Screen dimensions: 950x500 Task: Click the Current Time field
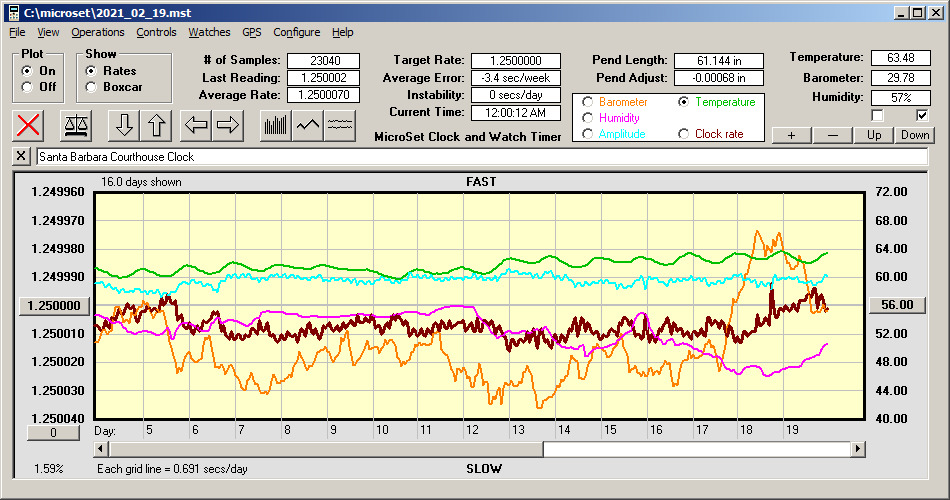pos(516,112)
